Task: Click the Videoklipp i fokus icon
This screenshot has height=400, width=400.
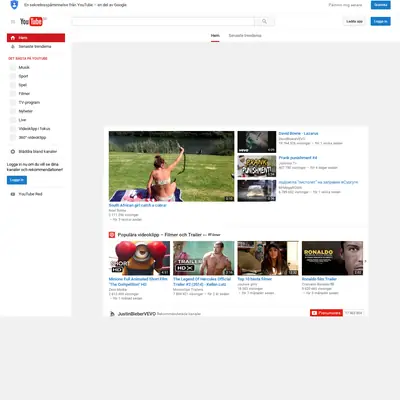Action: (x=13, y=128)
